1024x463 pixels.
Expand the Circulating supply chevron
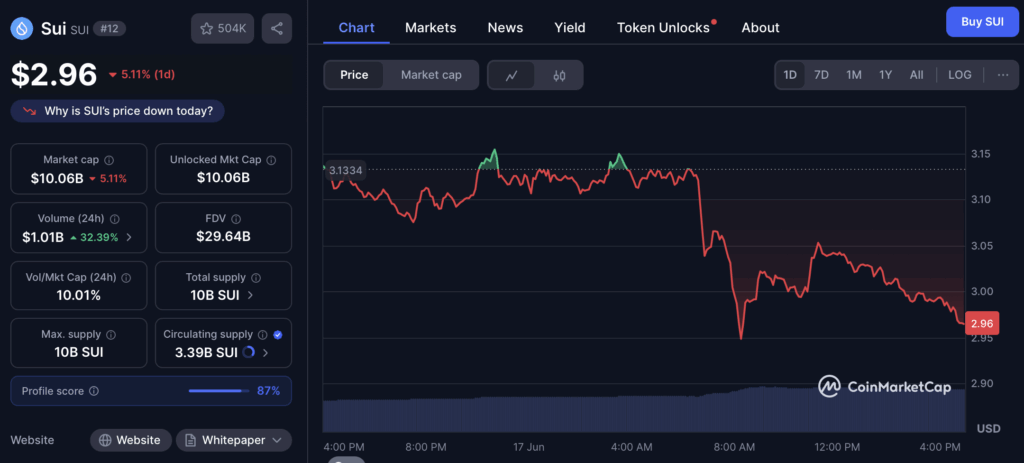(x=265, y=353)
